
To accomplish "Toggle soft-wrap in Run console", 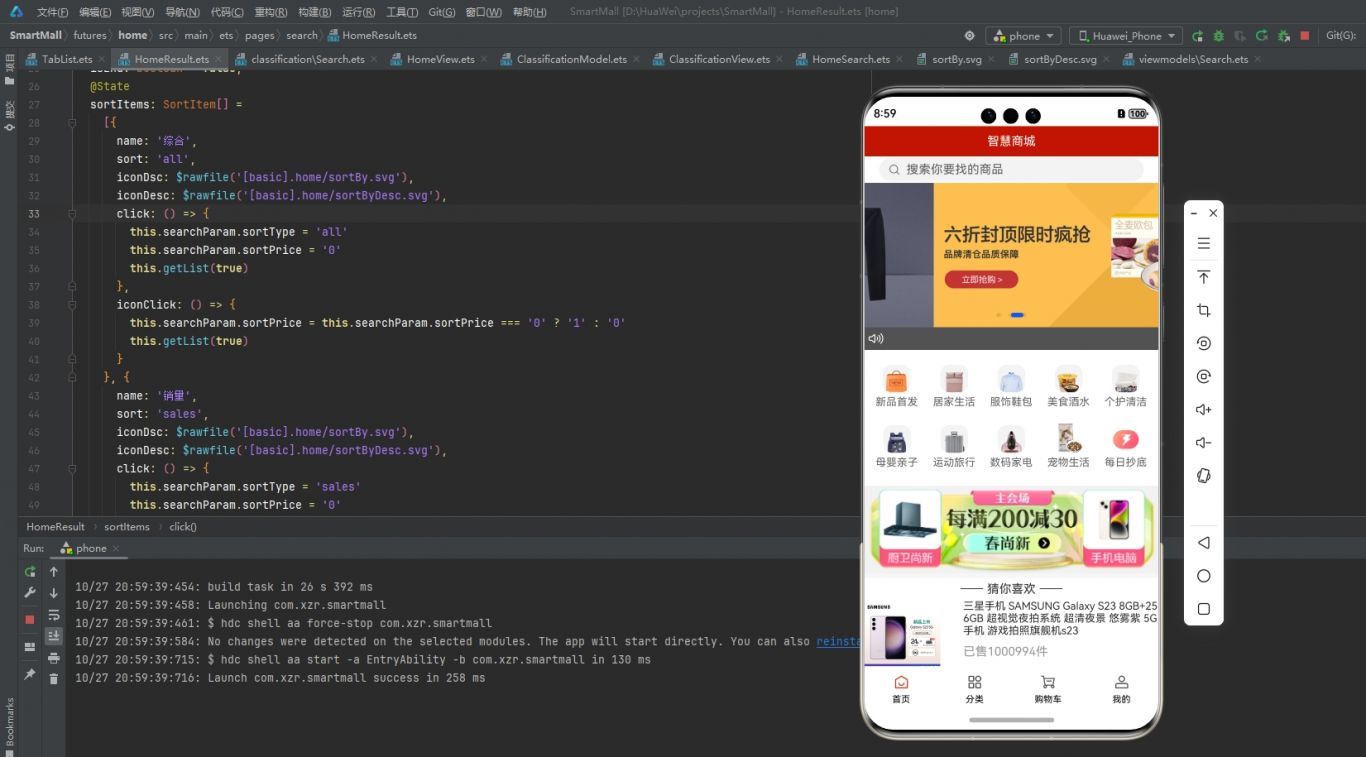I will click(54, 615).
